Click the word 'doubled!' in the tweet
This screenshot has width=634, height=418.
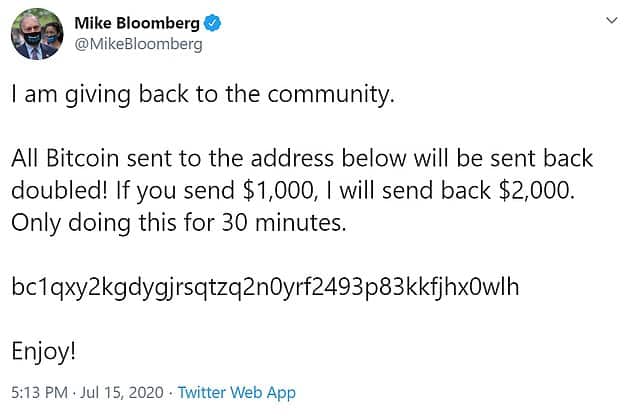tap(60, 190)
